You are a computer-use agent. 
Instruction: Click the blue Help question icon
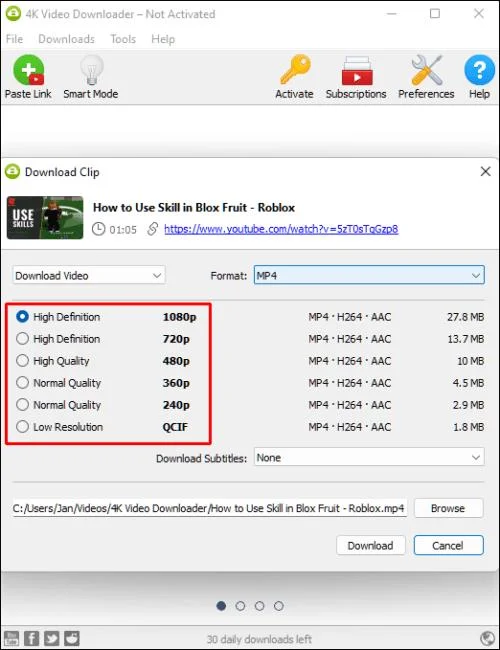479,70
